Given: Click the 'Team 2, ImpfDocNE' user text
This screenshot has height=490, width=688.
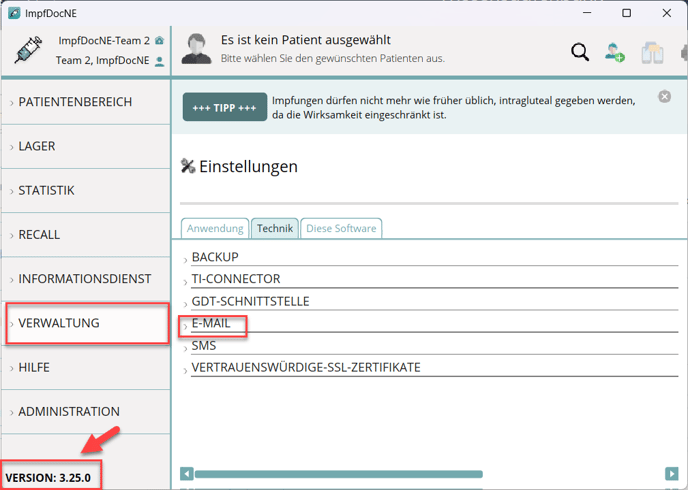Looking at the screenshot, I should pyautogui.click(x=102, y=61).
